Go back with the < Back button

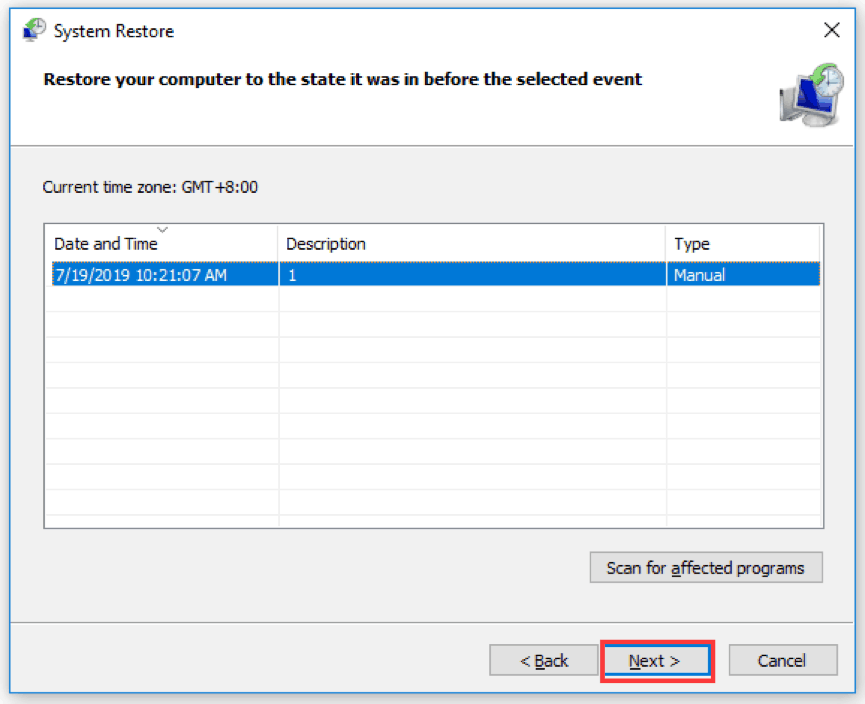544,660
